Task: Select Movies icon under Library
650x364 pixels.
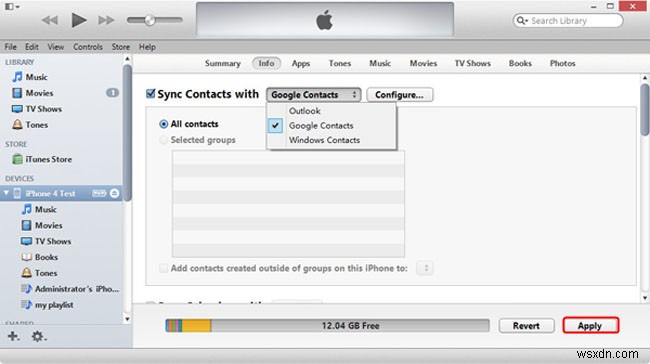Action: [17, 93]
